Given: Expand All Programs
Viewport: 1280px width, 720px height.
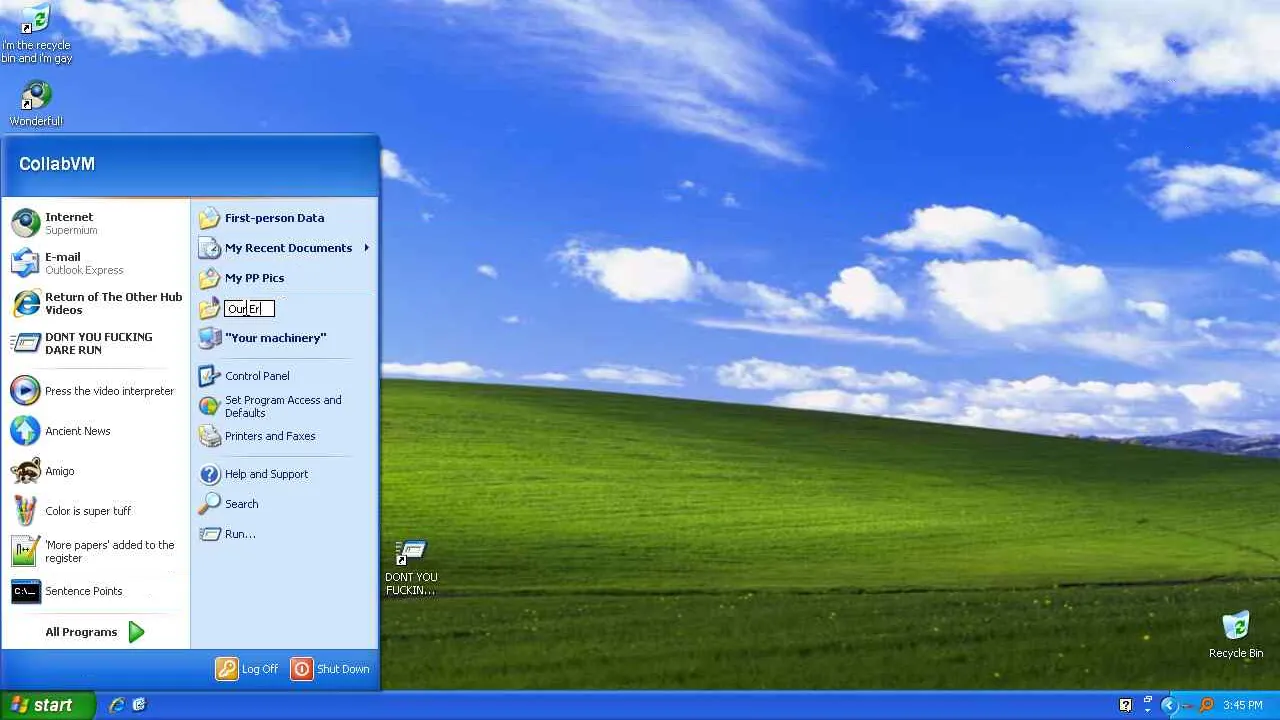Looking at the screenshot, I should [x=96, y=632].
